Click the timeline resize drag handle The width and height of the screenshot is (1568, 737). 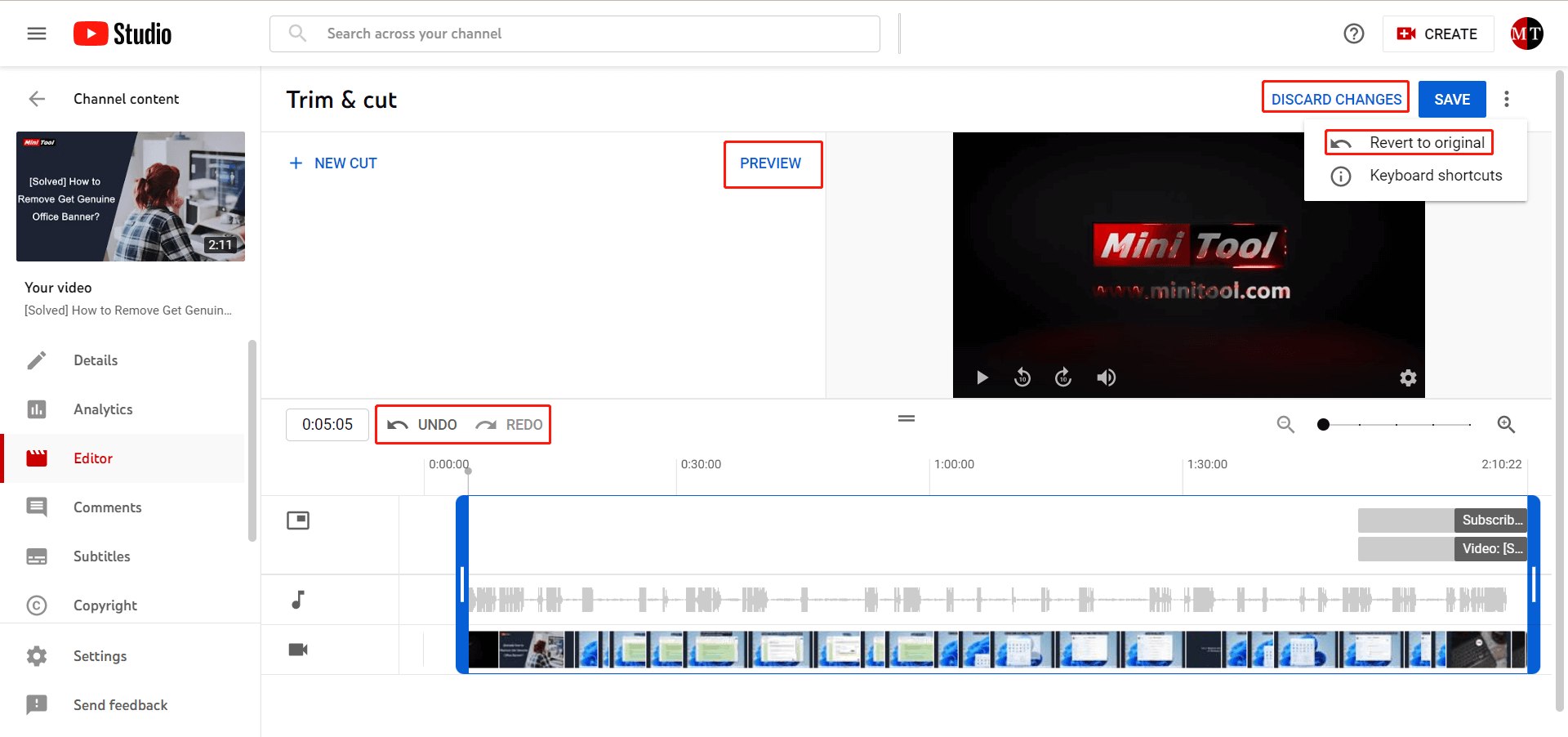coord(906,418)
